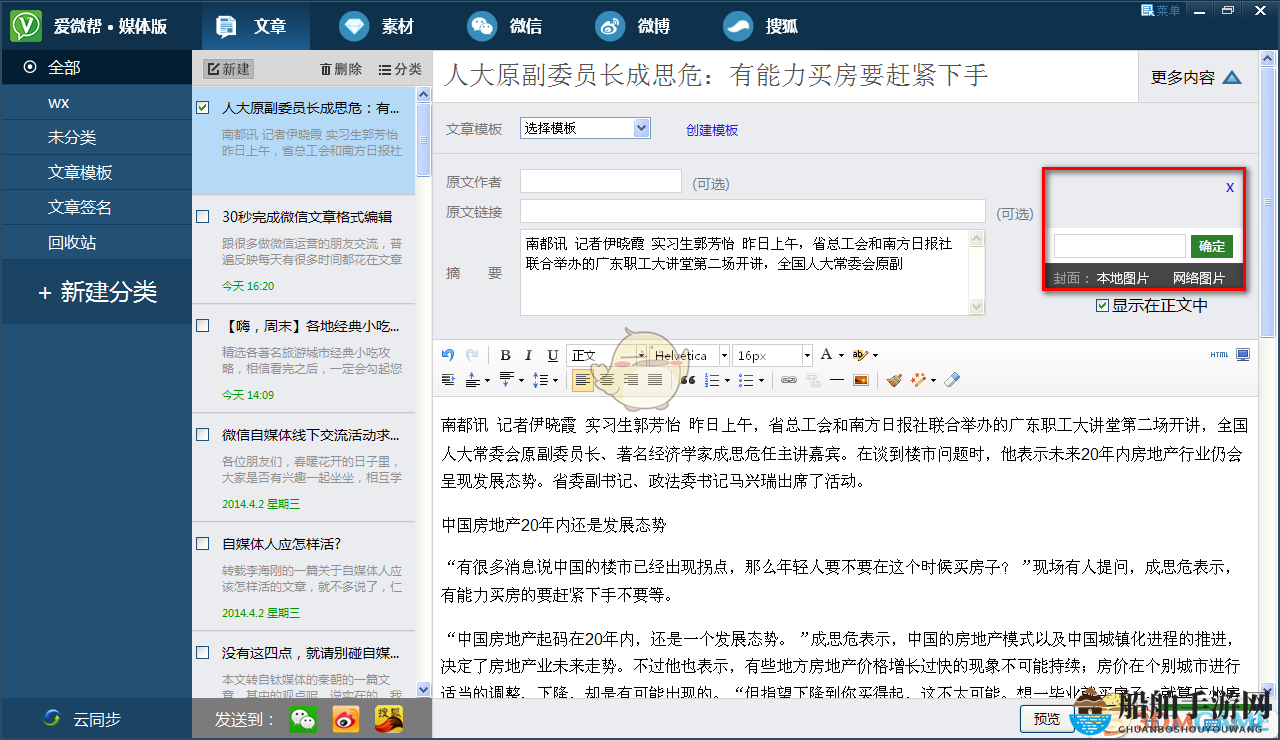
Task: Send article to WeChat icon
Action: [x=303, y=719]
